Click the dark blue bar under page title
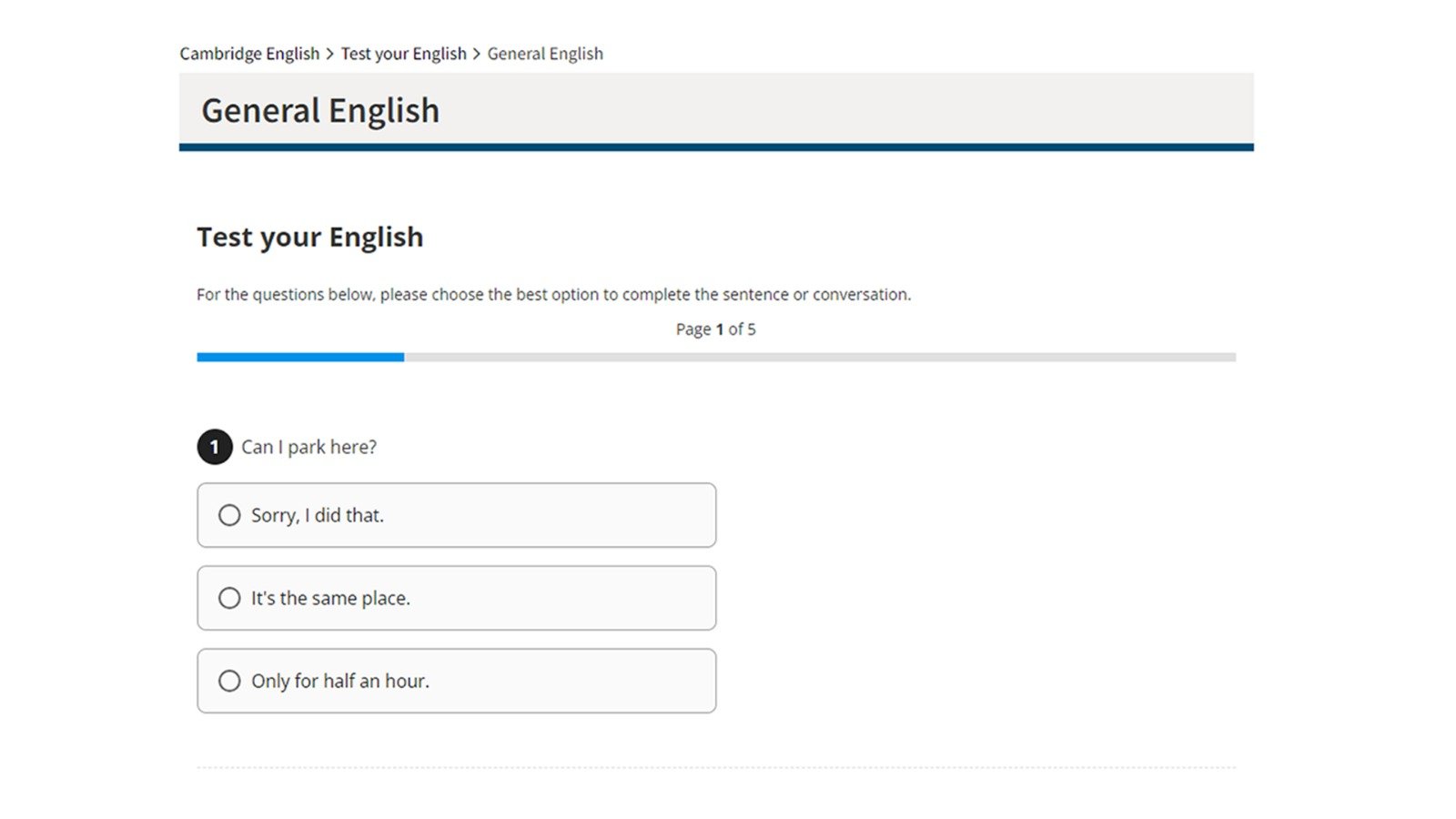Screen dimensions: 1456x819 tap(716, 147)
